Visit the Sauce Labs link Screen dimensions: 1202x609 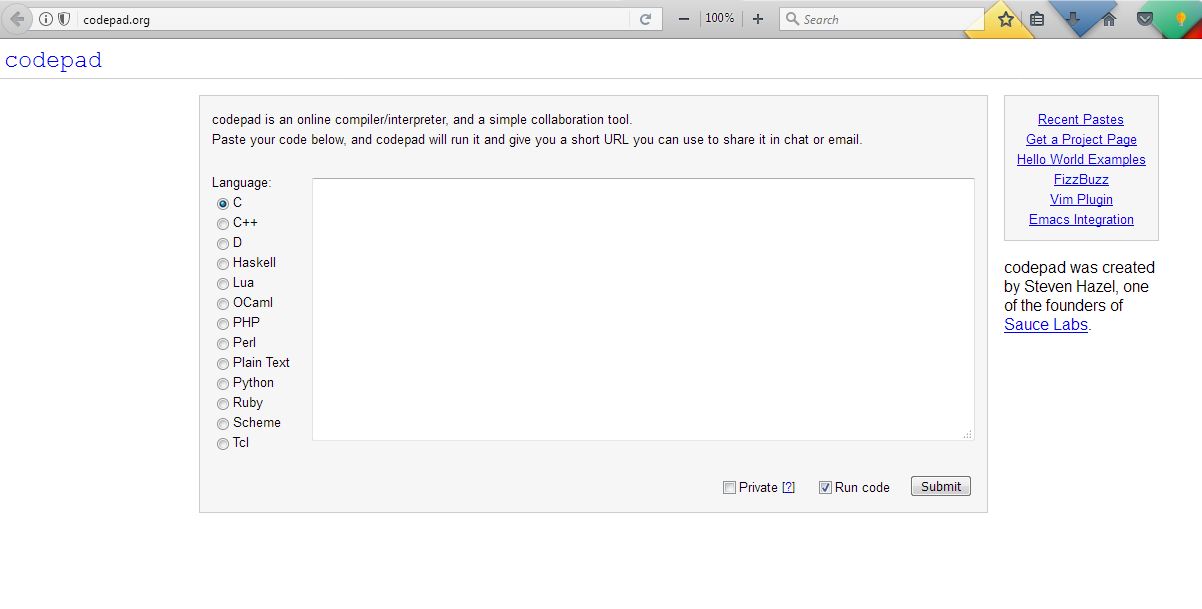pyautogui.click(x=1046, y=324)
